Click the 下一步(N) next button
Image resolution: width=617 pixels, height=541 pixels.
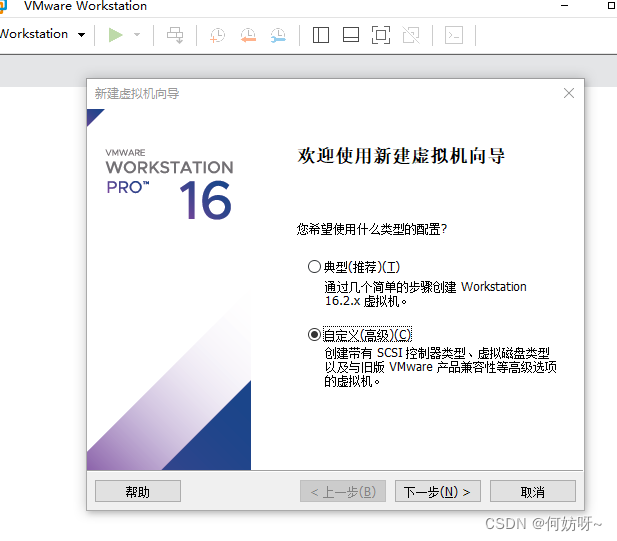[x=438, y=491]
